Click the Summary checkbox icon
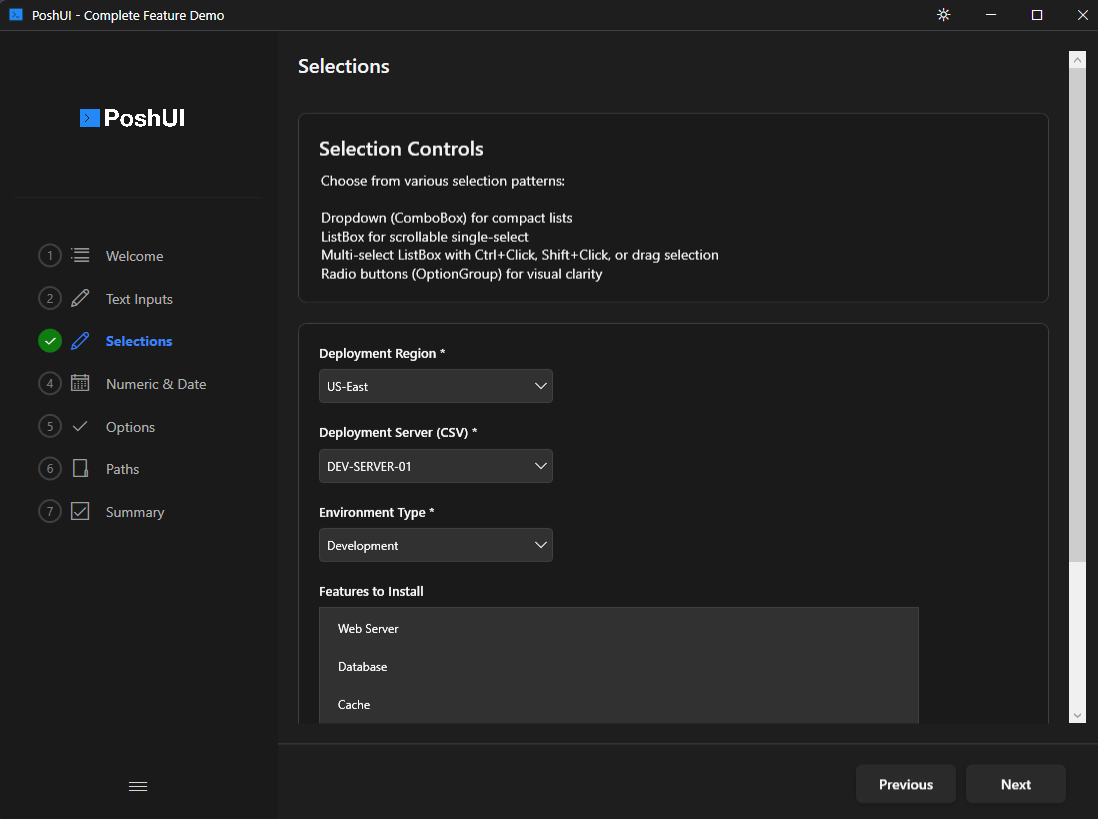This screenshot has width=1098, height=819. tap(81, 512)
